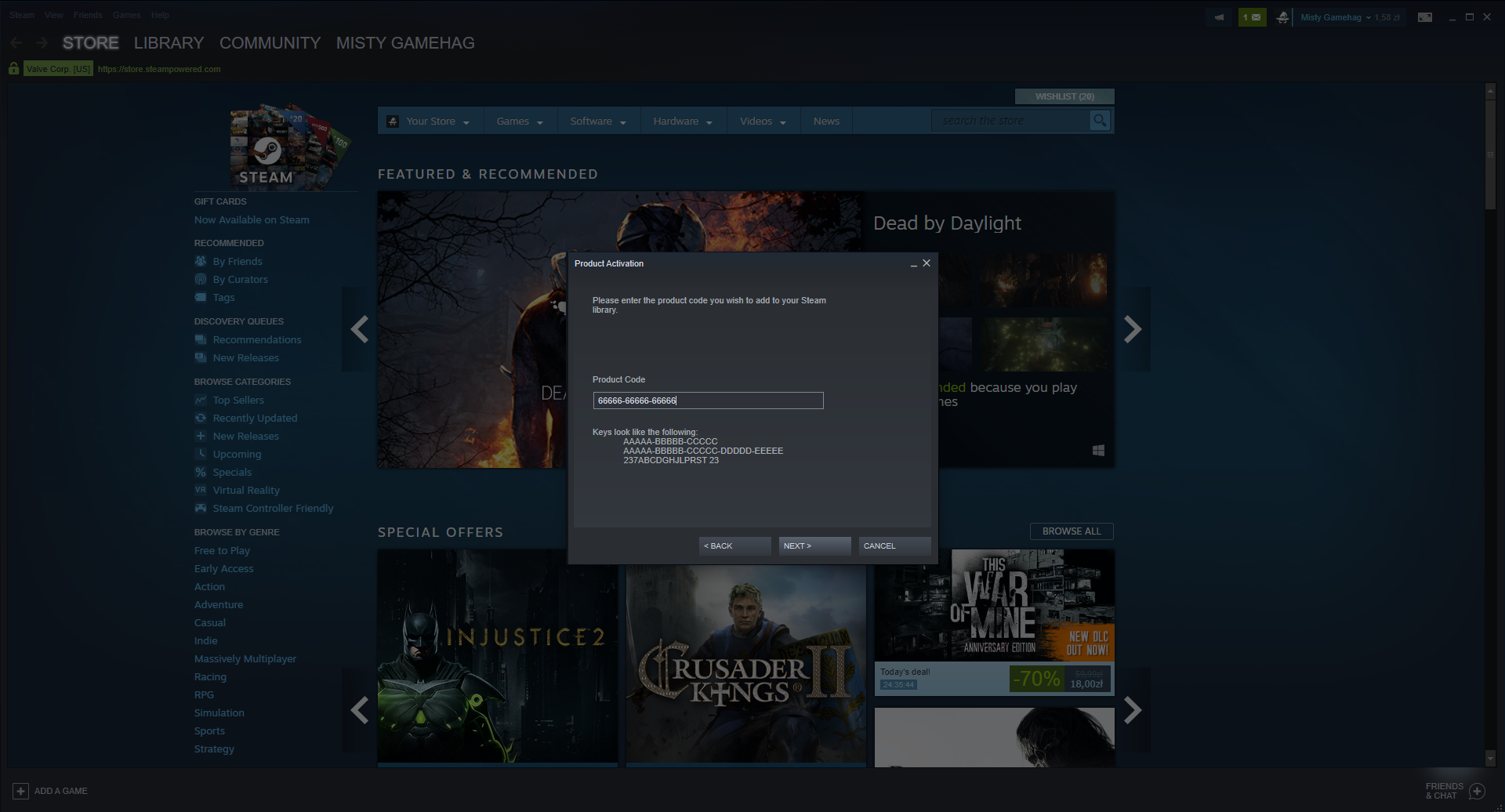Minimize the Product Activation dialog

[913, 263]
